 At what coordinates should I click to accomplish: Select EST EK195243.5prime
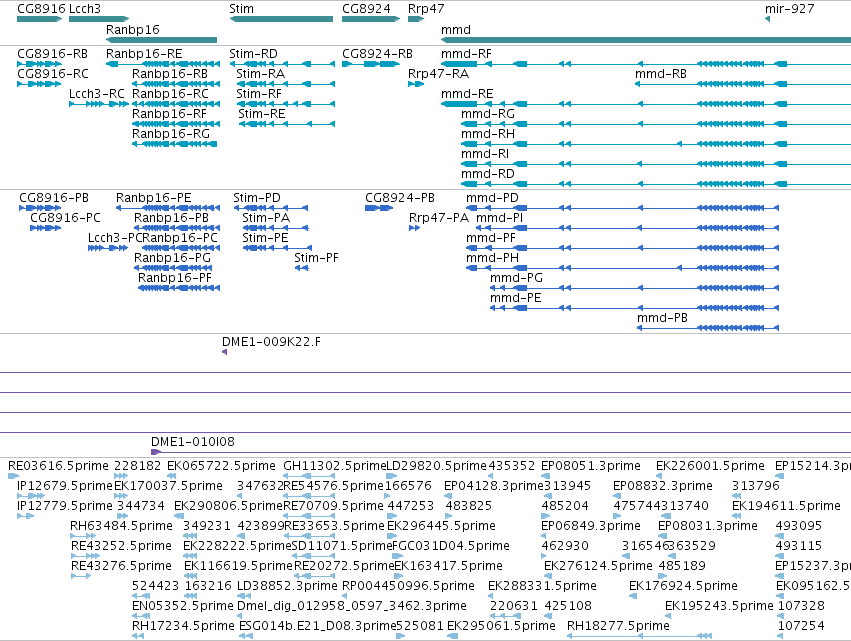point(719,606)
